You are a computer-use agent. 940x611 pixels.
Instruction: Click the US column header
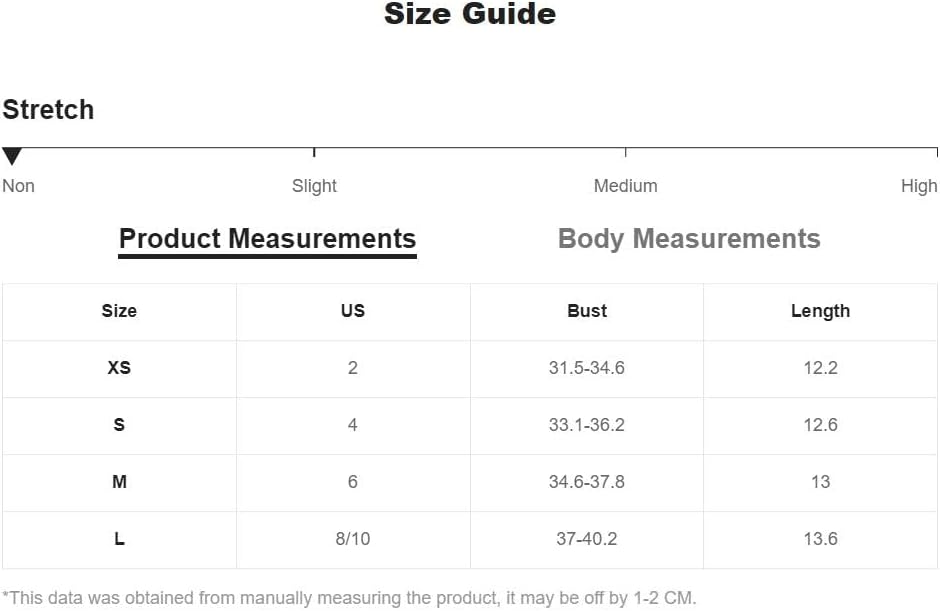pos(352,311)
